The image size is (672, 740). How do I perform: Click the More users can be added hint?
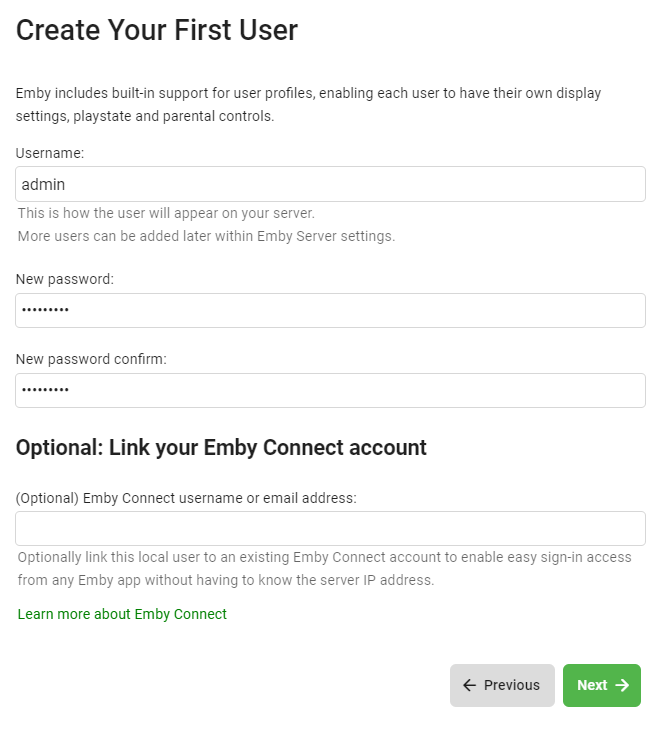(x=206, y=236)
